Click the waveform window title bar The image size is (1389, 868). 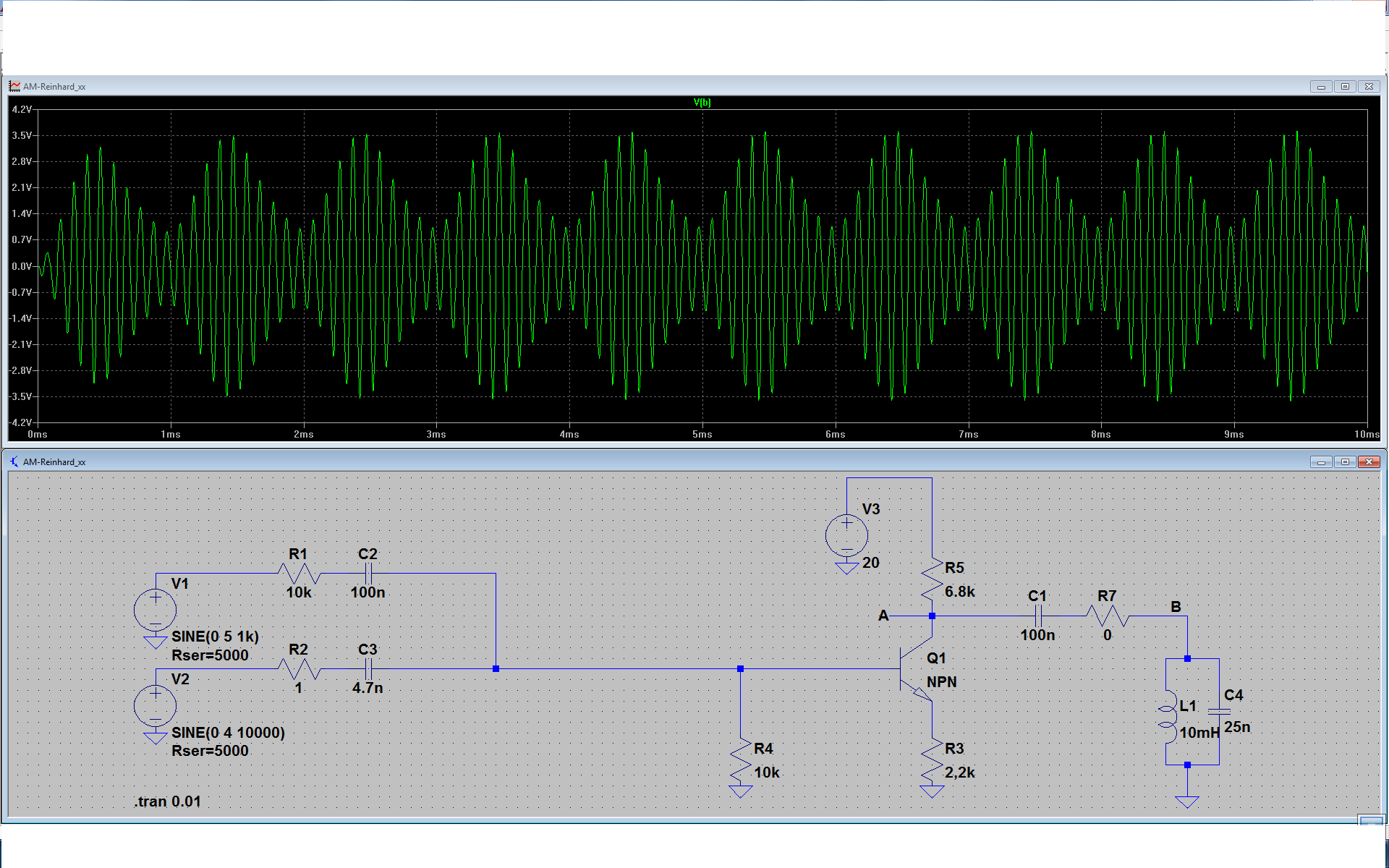pos(694,86)
